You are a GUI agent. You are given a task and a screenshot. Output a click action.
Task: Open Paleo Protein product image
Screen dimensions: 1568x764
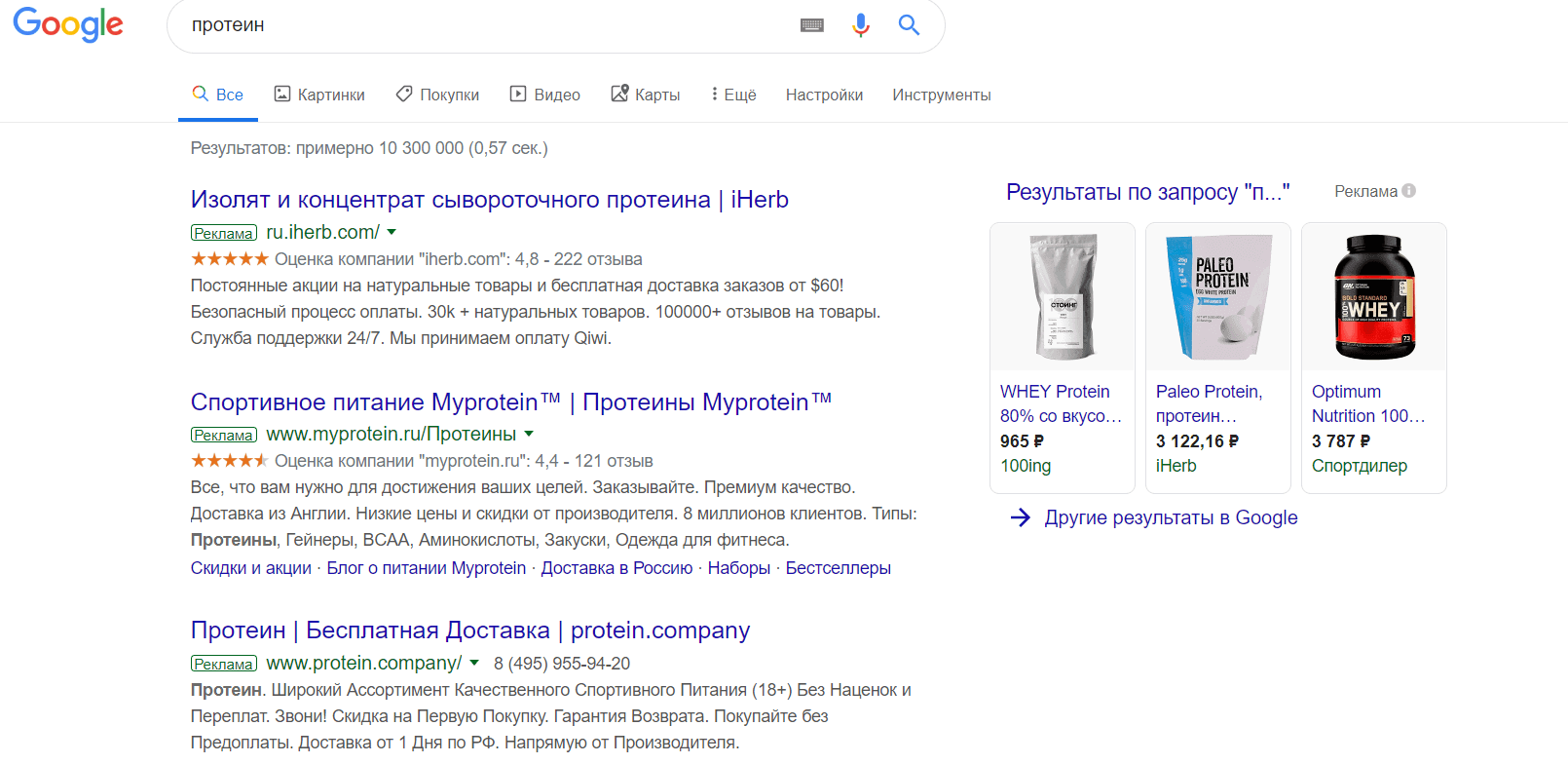[x=1218, y=297]
